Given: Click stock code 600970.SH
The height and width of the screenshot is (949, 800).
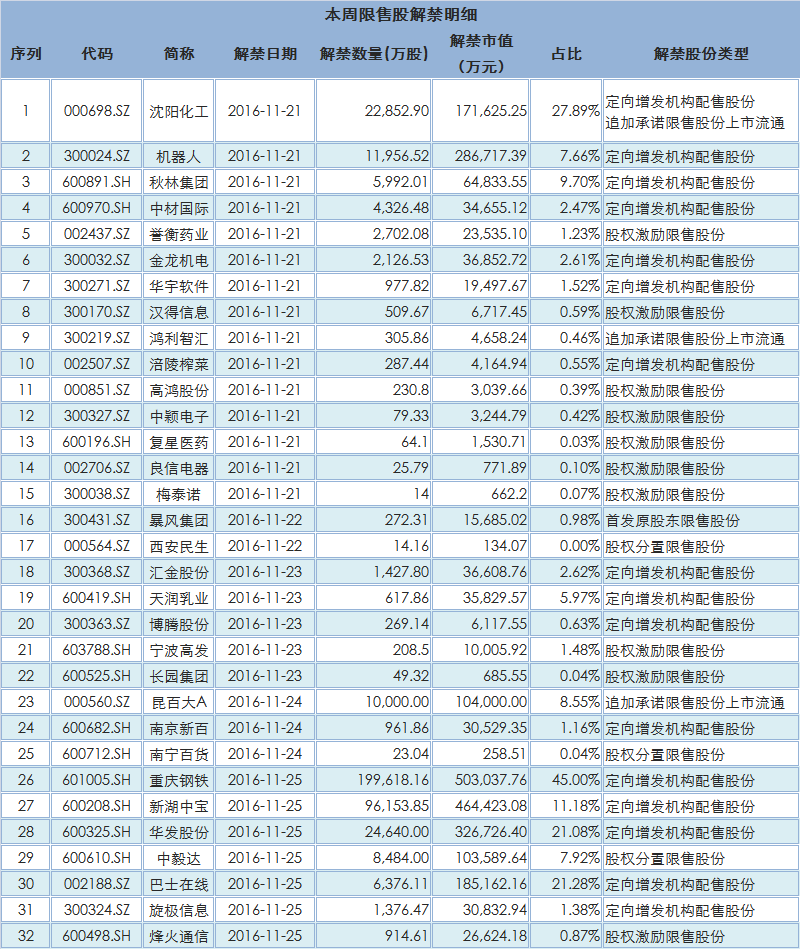Looking at the screenshot, I should (97, 208).
